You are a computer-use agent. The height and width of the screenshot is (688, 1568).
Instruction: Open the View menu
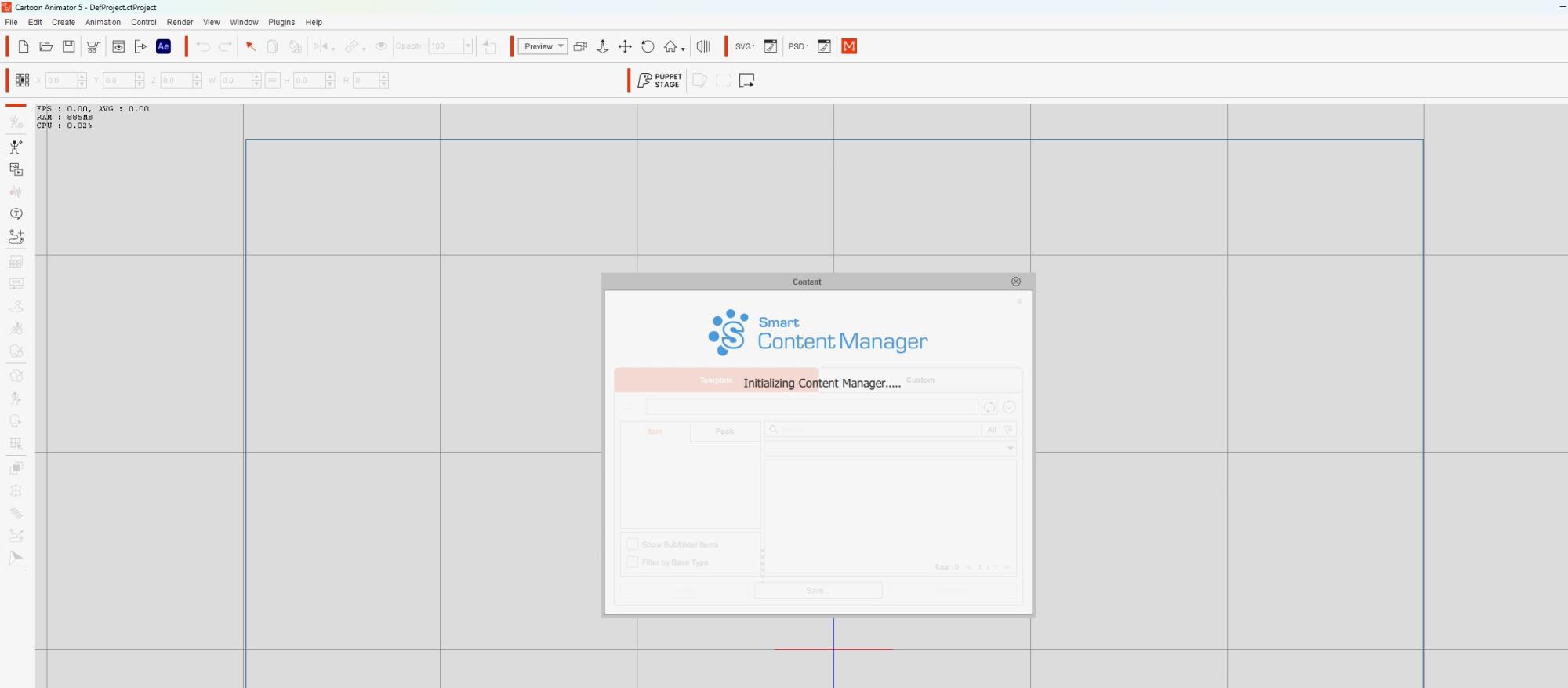tap(212, 22)
